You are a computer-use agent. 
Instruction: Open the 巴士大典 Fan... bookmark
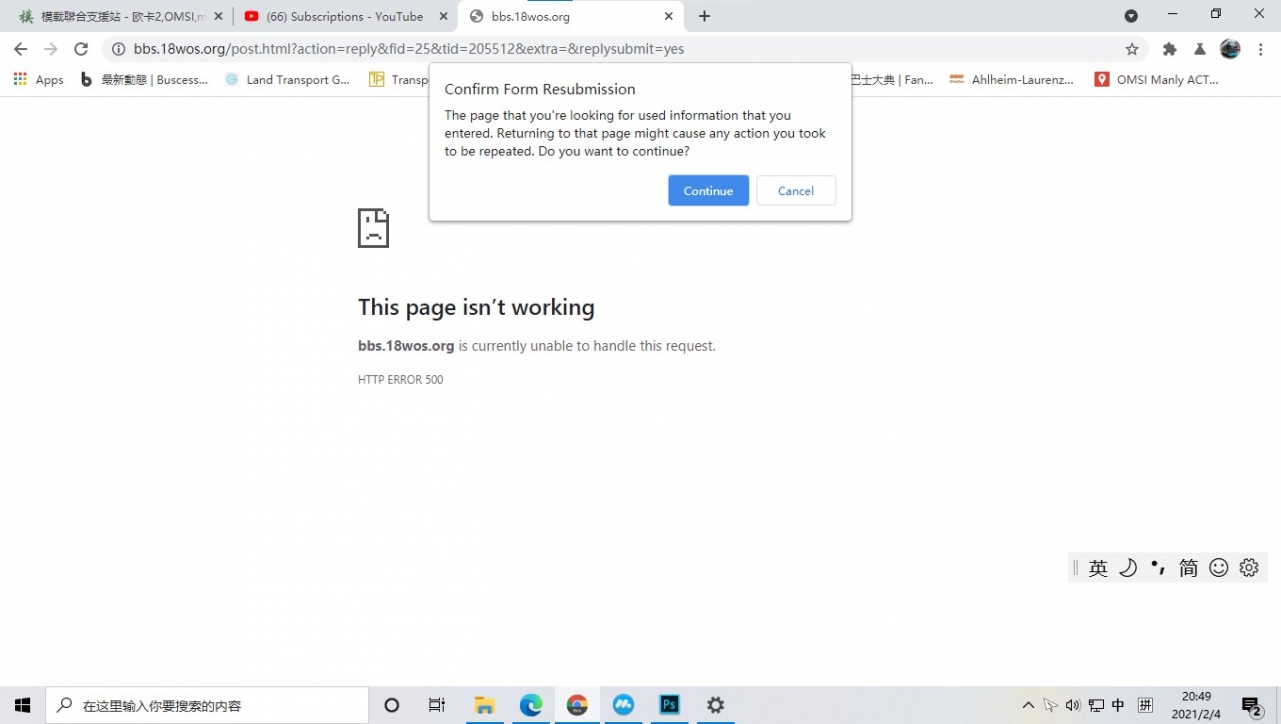point(890,80)
